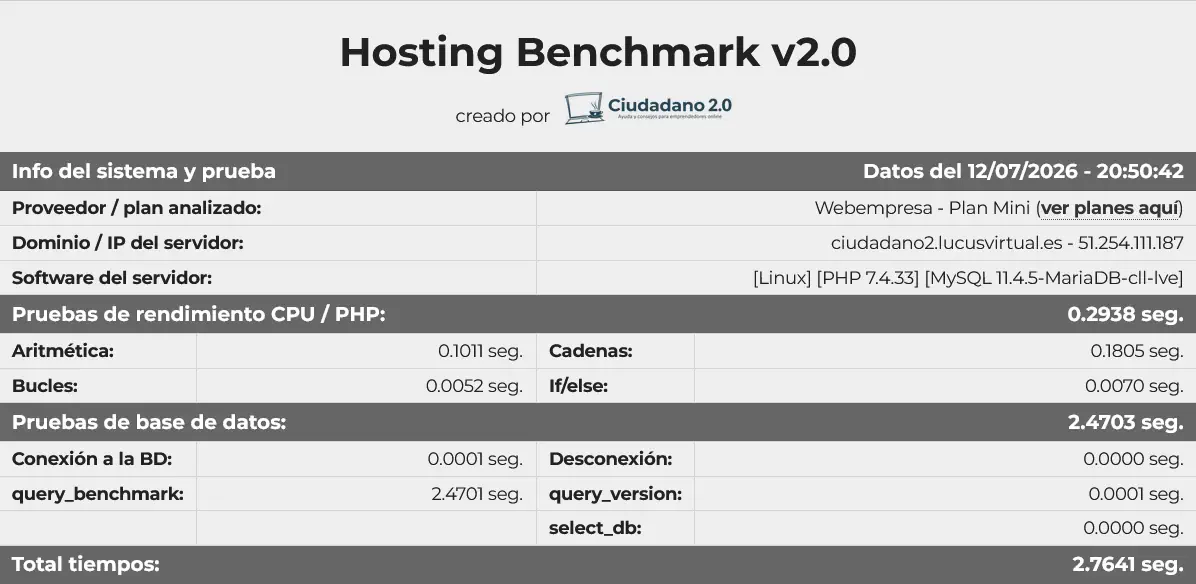Screen dimensions: 1196x584
Task: Click the query_version label
Action: [616, 494]
